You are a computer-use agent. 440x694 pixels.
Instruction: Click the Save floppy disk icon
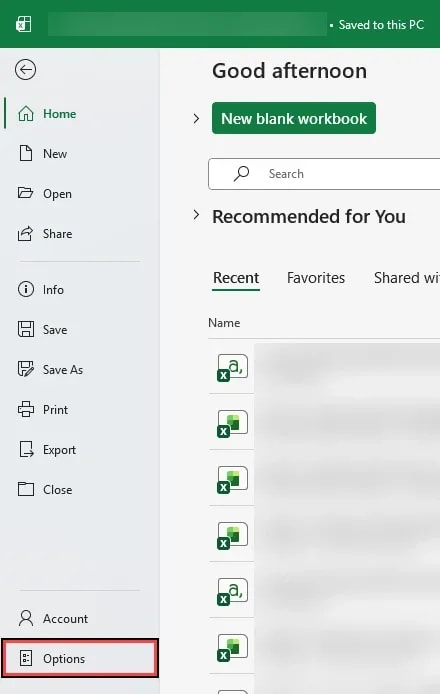26,329
